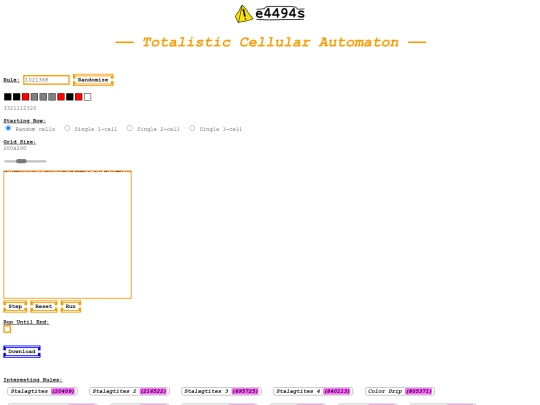Click the white color swatch in rule row
Viewport: 540px width, 405px height.
click(87, 97)
